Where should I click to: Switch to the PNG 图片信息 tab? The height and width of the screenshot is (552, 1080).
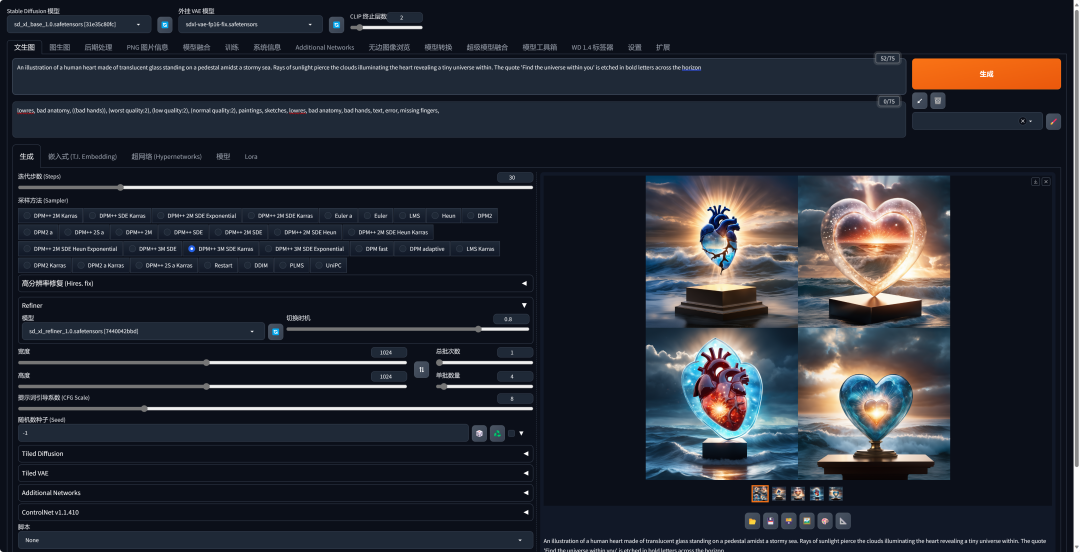click(147, 47)
